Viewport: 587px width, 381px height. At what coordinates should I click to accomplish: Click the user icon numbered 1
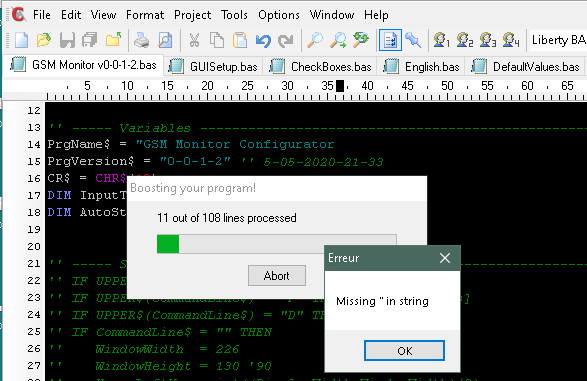(x=441, y=40)
